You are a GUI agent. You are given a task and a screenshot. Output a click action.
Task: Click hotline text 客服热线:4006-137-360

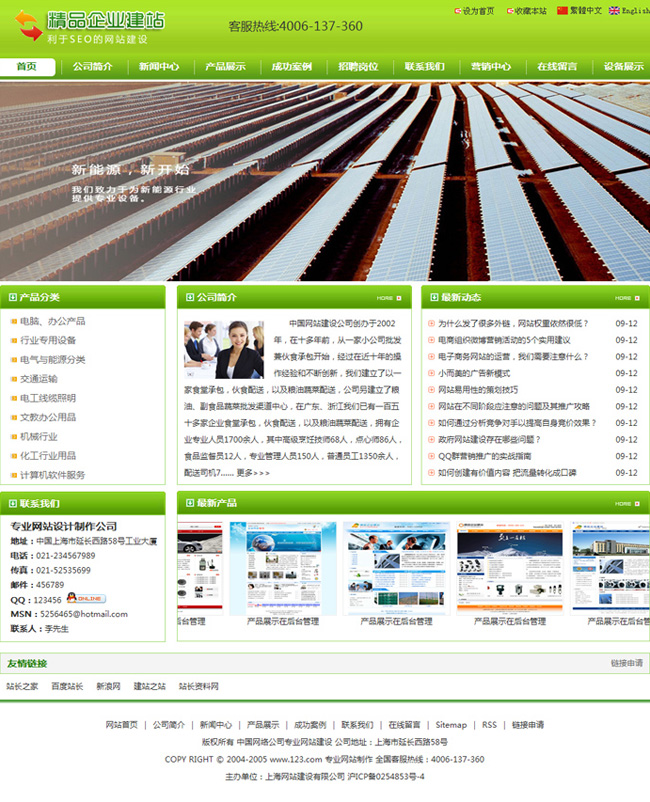295,26
